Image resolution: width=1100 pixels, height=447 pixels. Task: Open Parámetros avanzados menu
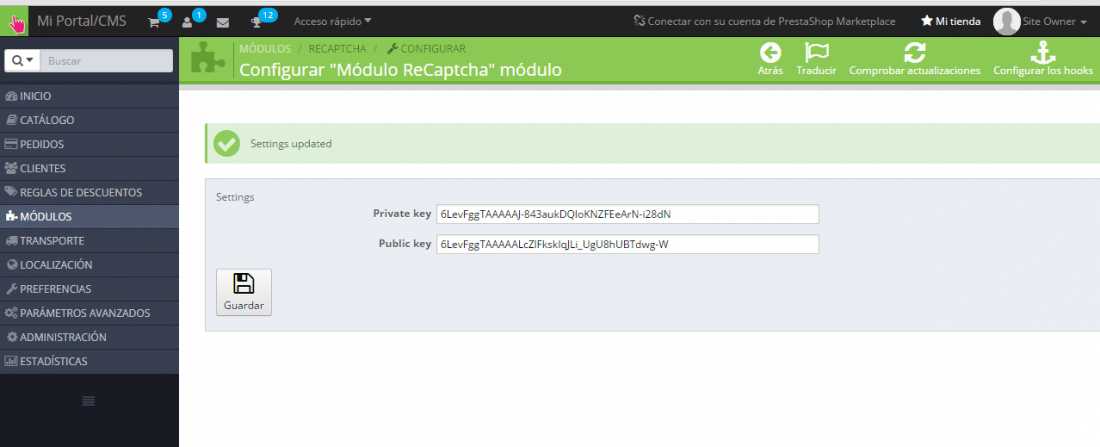[x=89, y=313]
